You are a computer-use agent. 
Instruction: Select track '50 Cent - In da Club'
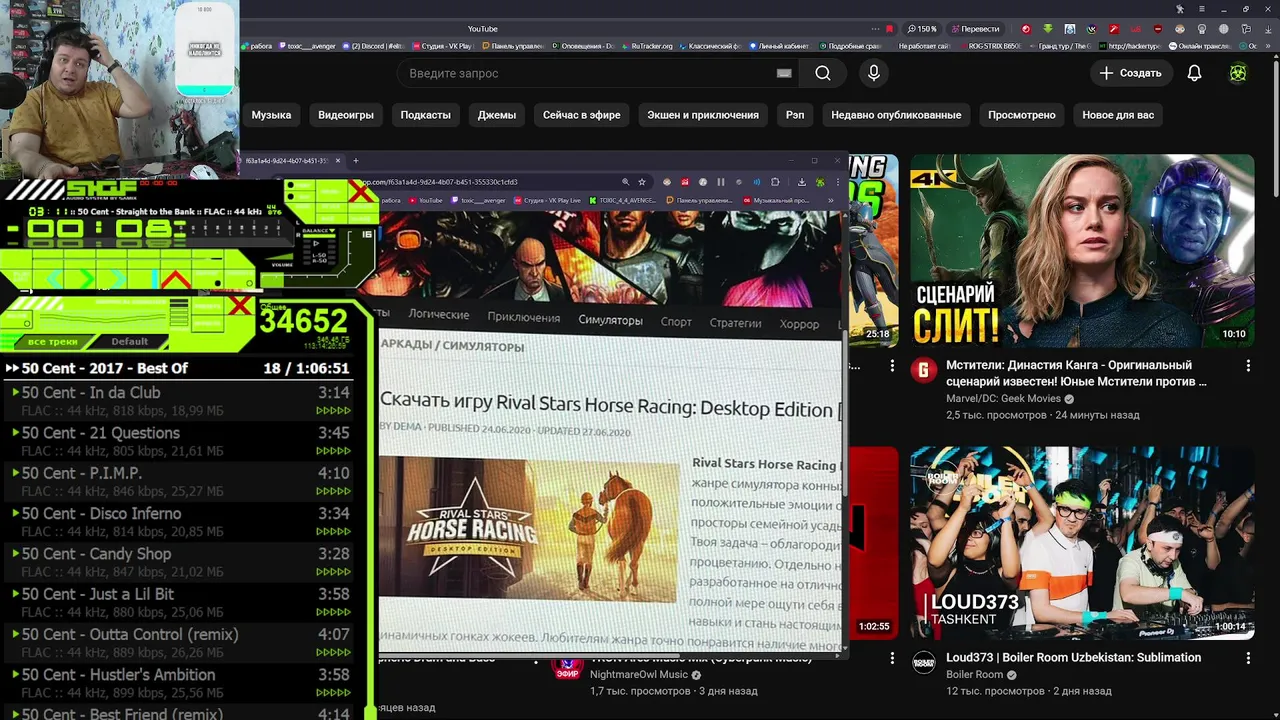[x=180, y=401]
